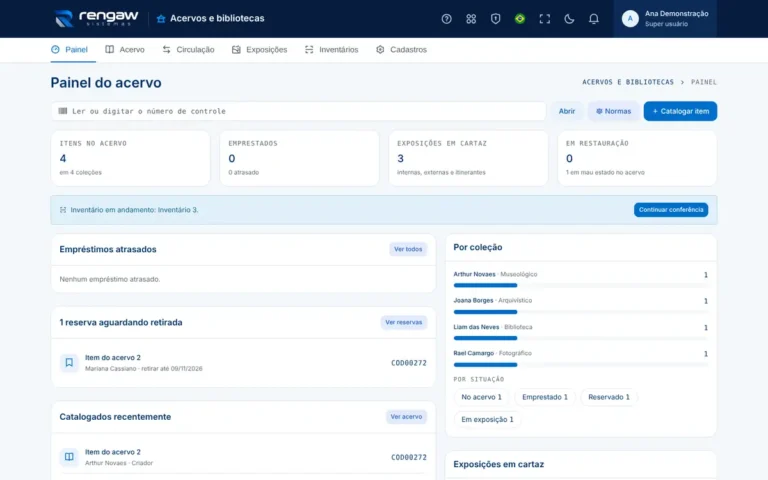The height and width of the screenshot is (480, 768).
Task: Click Ver reservas button
Action: pos(404,322)
